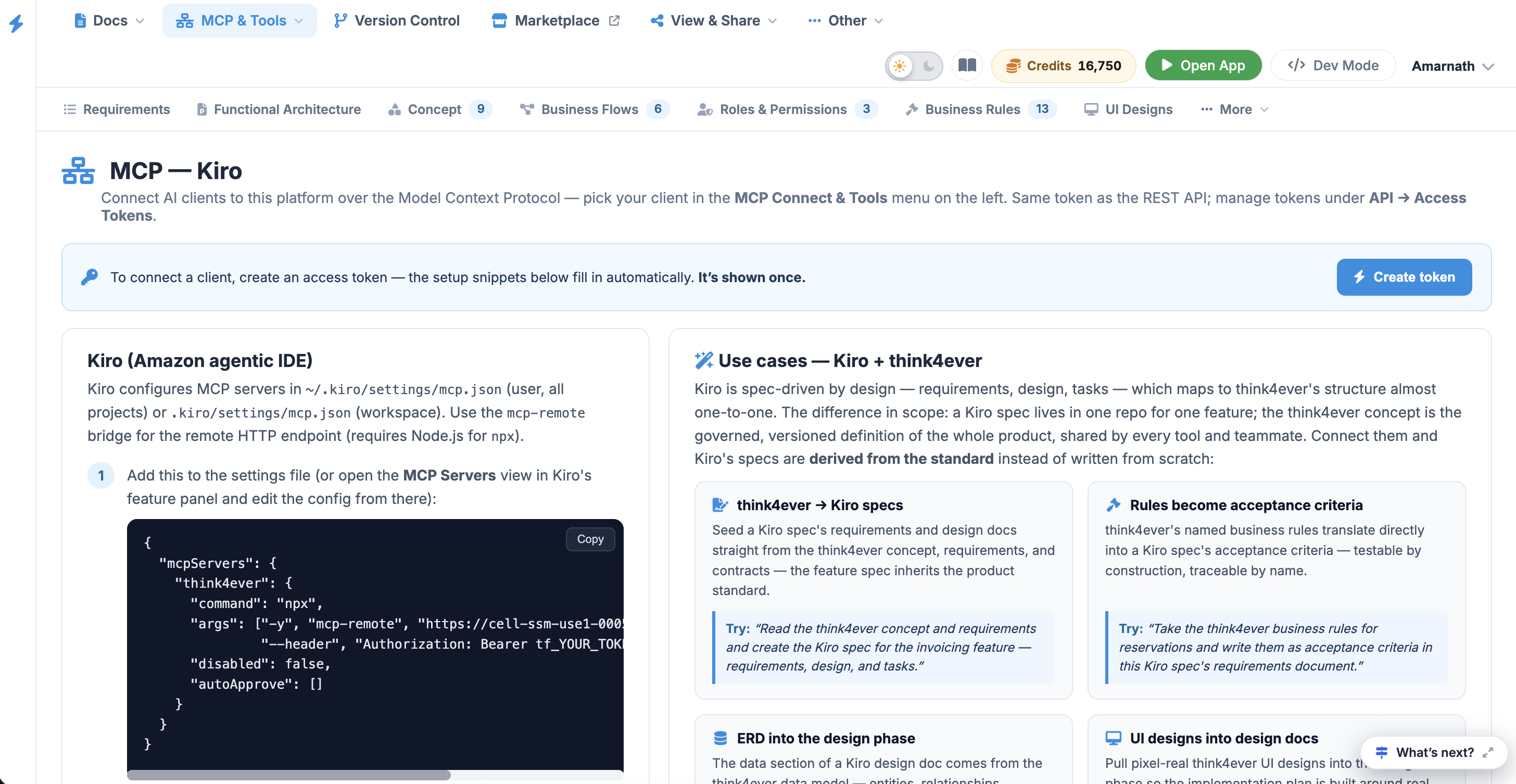Expand the Other menu
Screen dimensions: 1516x784
[845, 21]
